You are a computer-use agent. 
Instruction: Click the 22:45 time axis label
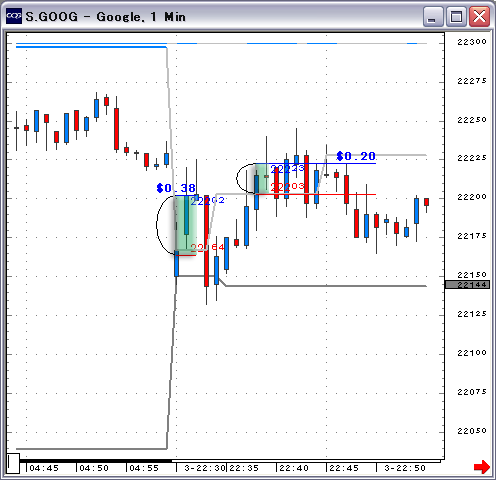tap(344, 468)
